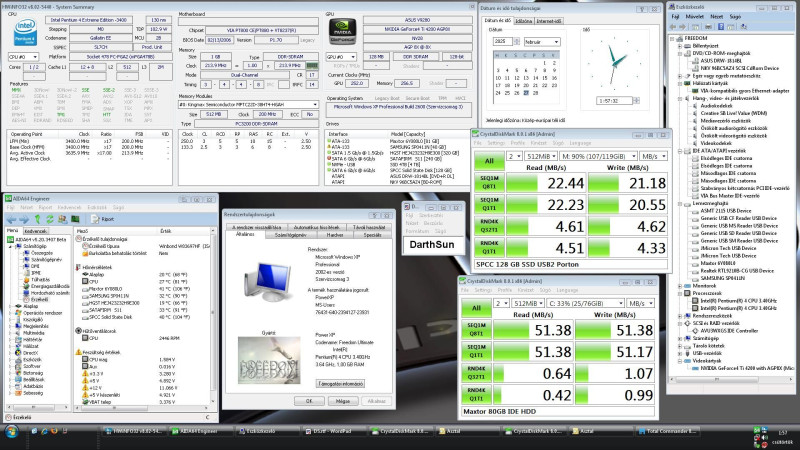Select the DirectX node icon in AIDA64 tree
The width and height of the screenshot is (800, 450).
[x=18, y=353]
